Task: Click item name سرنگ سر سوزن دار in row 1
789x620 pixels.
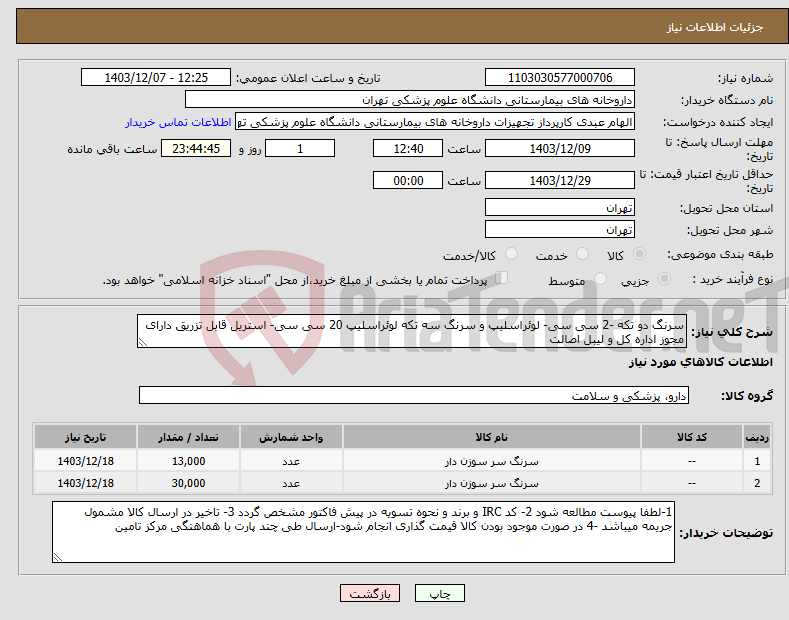Action: click(492, 461)
